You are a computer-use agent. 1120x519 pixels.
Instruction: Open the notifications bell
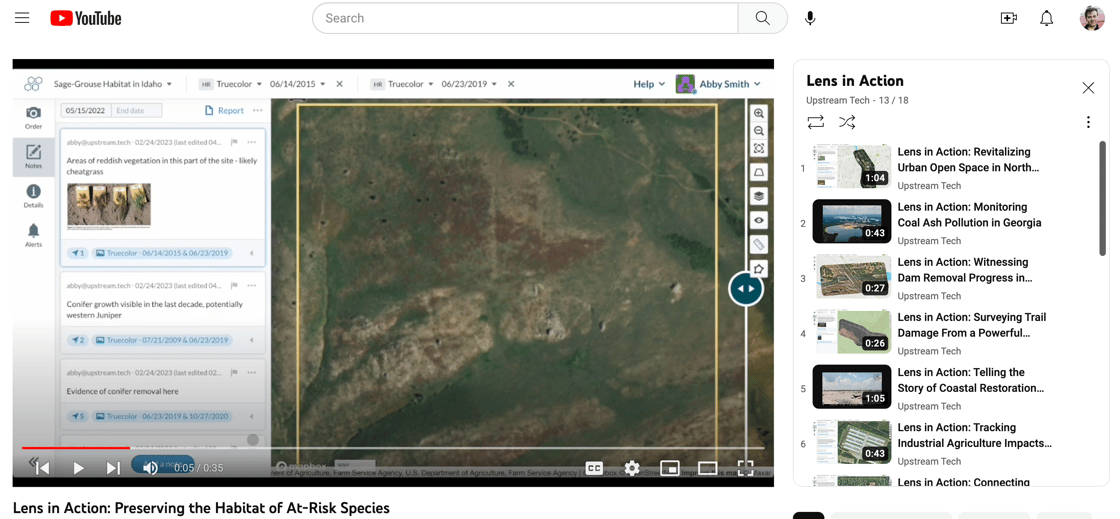tap(1046, 19)
